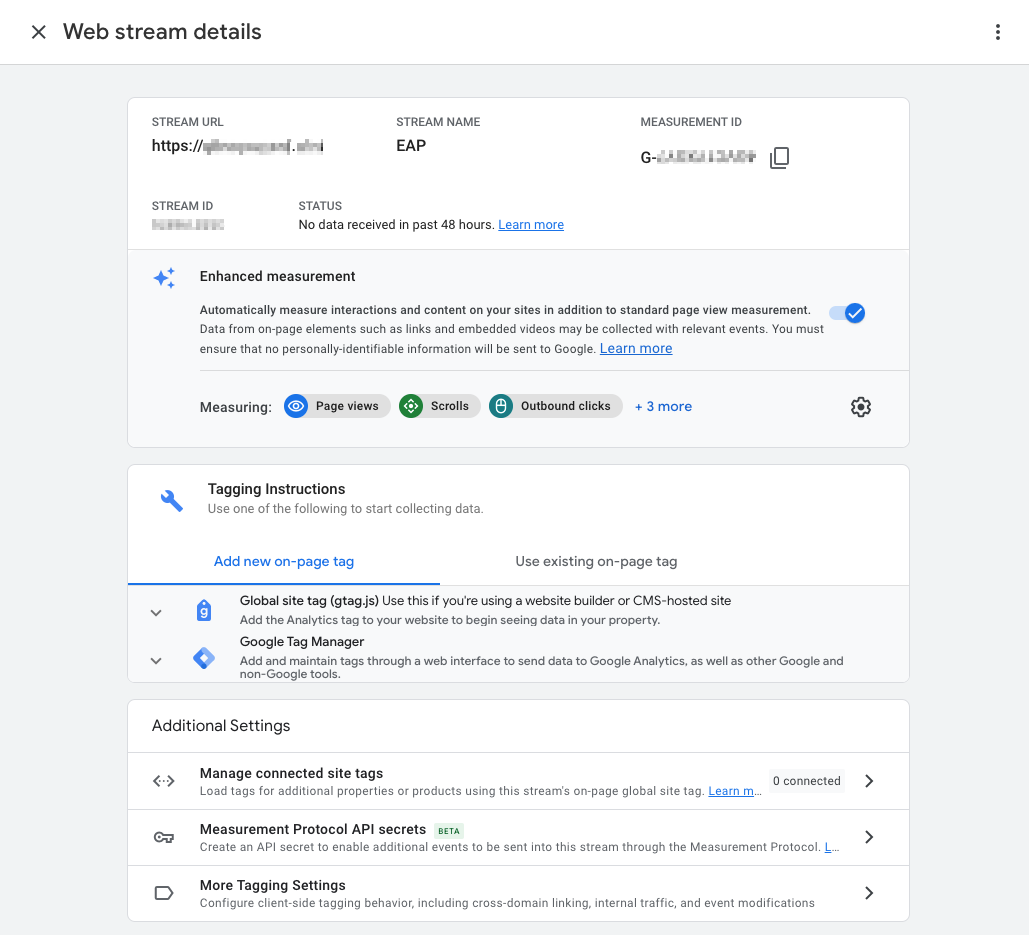
Task: Close the Web stream details panel
Action: [39, 32]
